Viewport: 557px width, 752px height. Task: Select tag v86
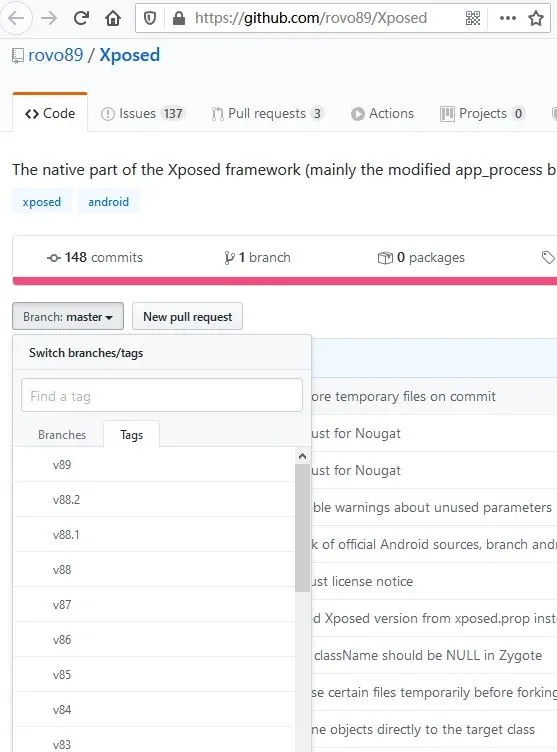[154, 640]
